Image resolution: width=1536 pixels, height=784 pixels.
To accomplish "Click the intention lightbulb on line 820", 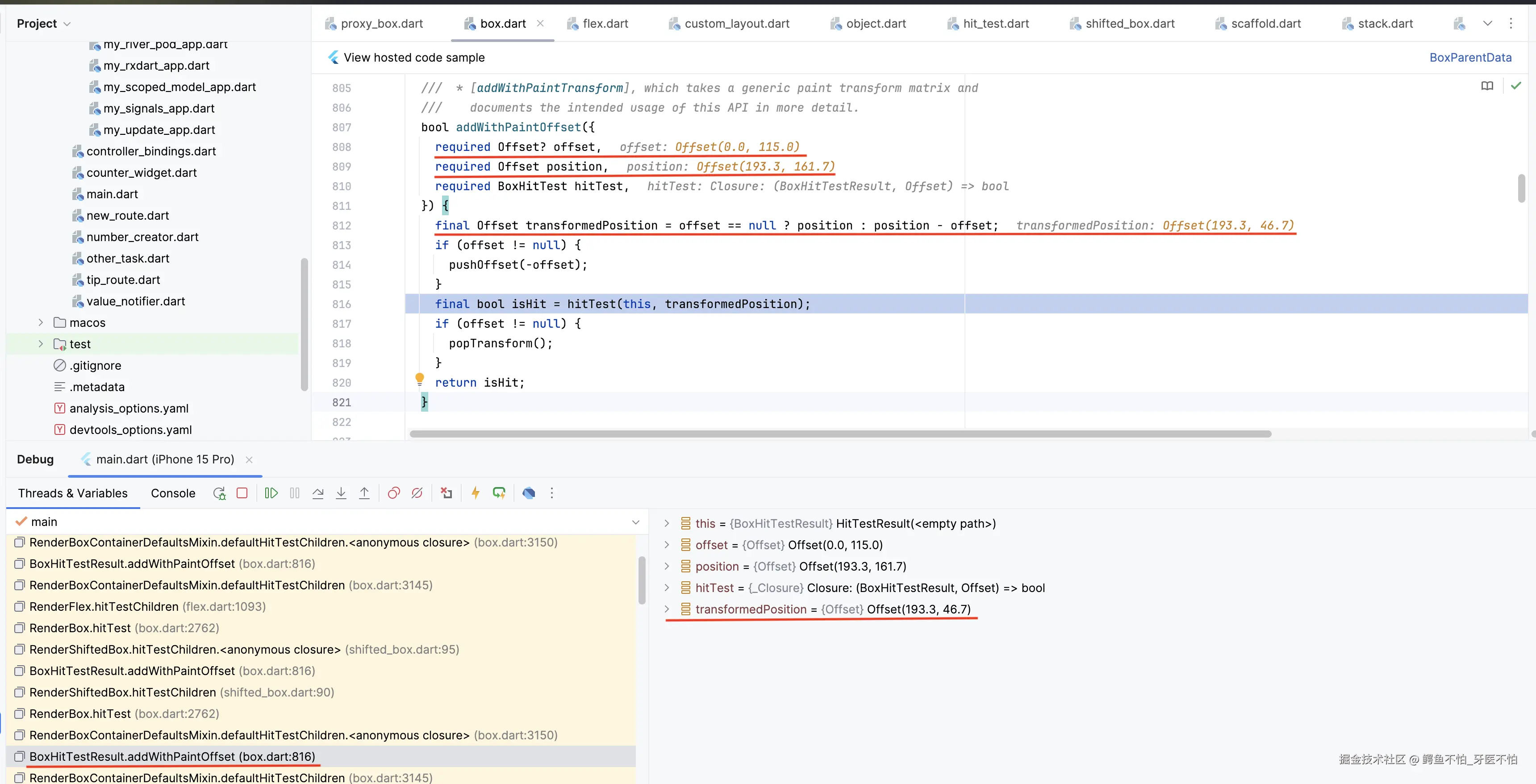I will pyautogui.click(x=420, y=379).
